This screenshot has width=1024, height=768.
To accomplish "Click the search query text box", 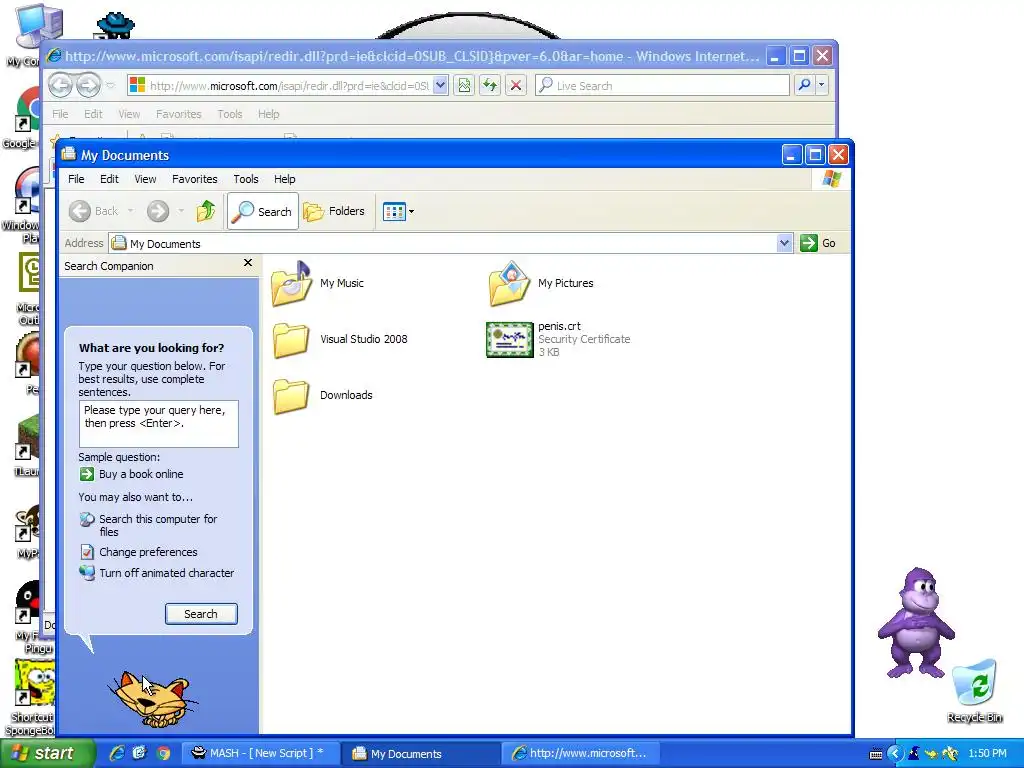I will 159,424.
